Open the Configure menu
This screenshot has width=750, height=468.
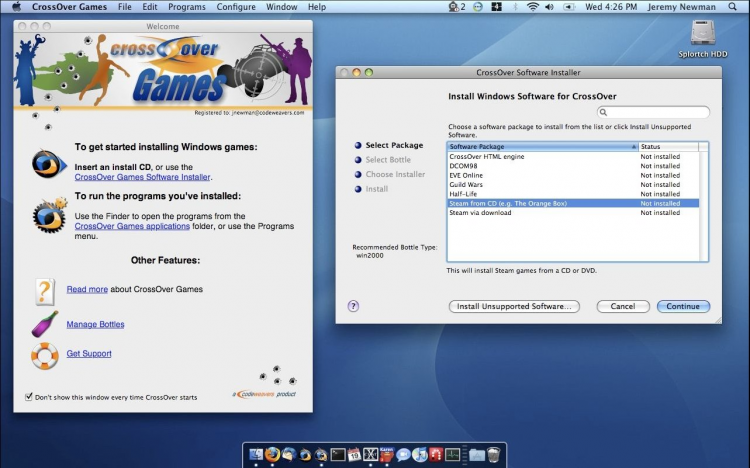tap(236, 6)
